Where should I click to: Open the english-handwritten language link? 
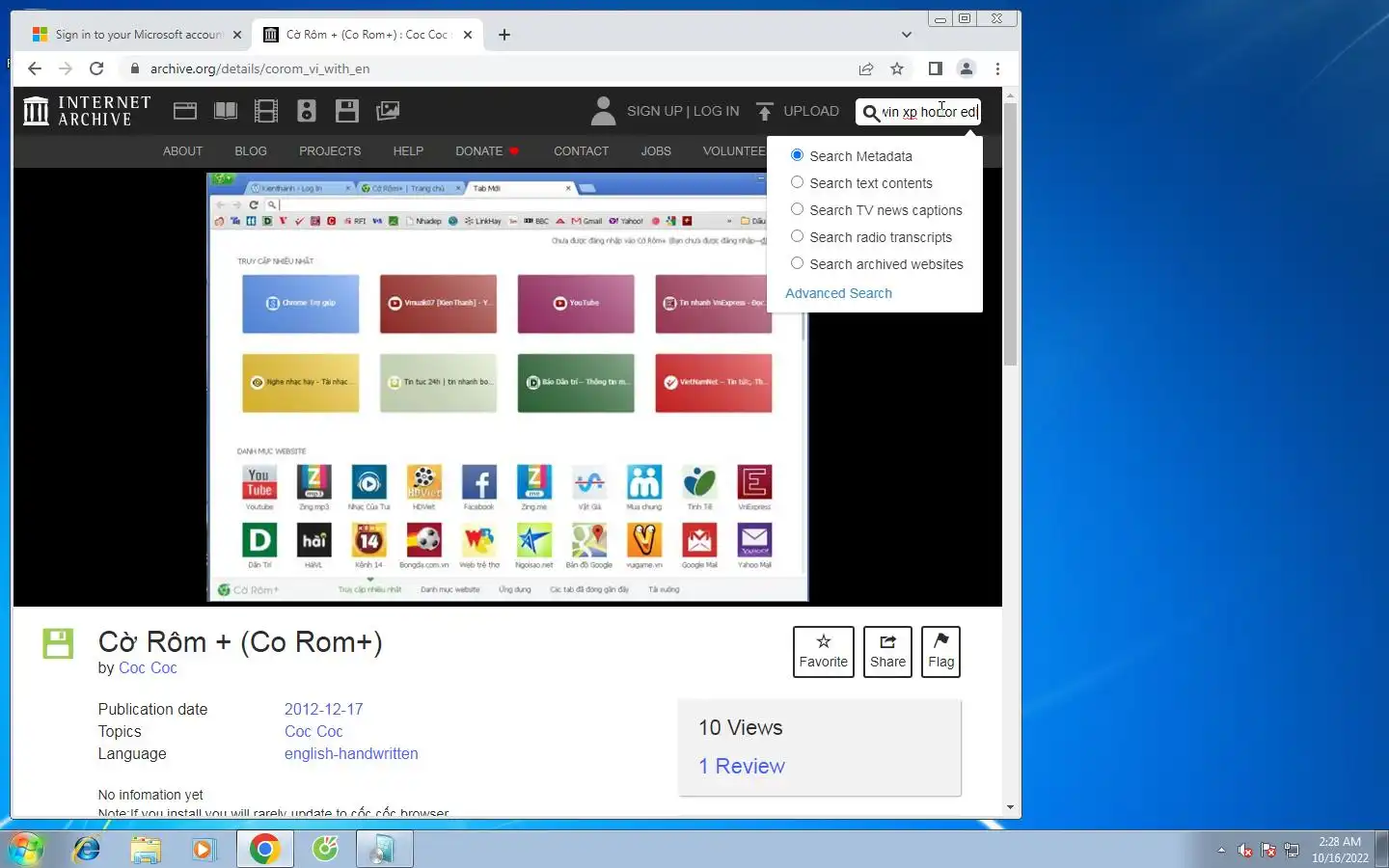(351, 753)
